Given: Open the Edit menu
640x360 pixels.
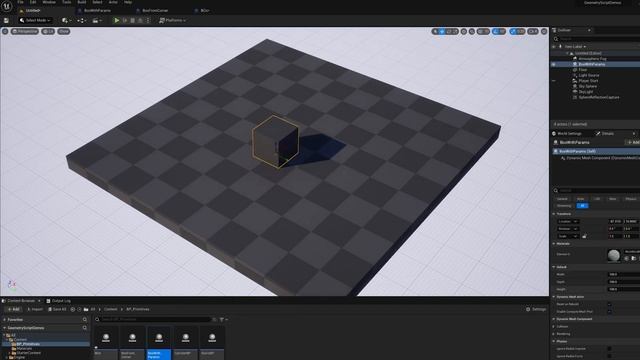Looking at the screenshot, I should click(33, 2).
